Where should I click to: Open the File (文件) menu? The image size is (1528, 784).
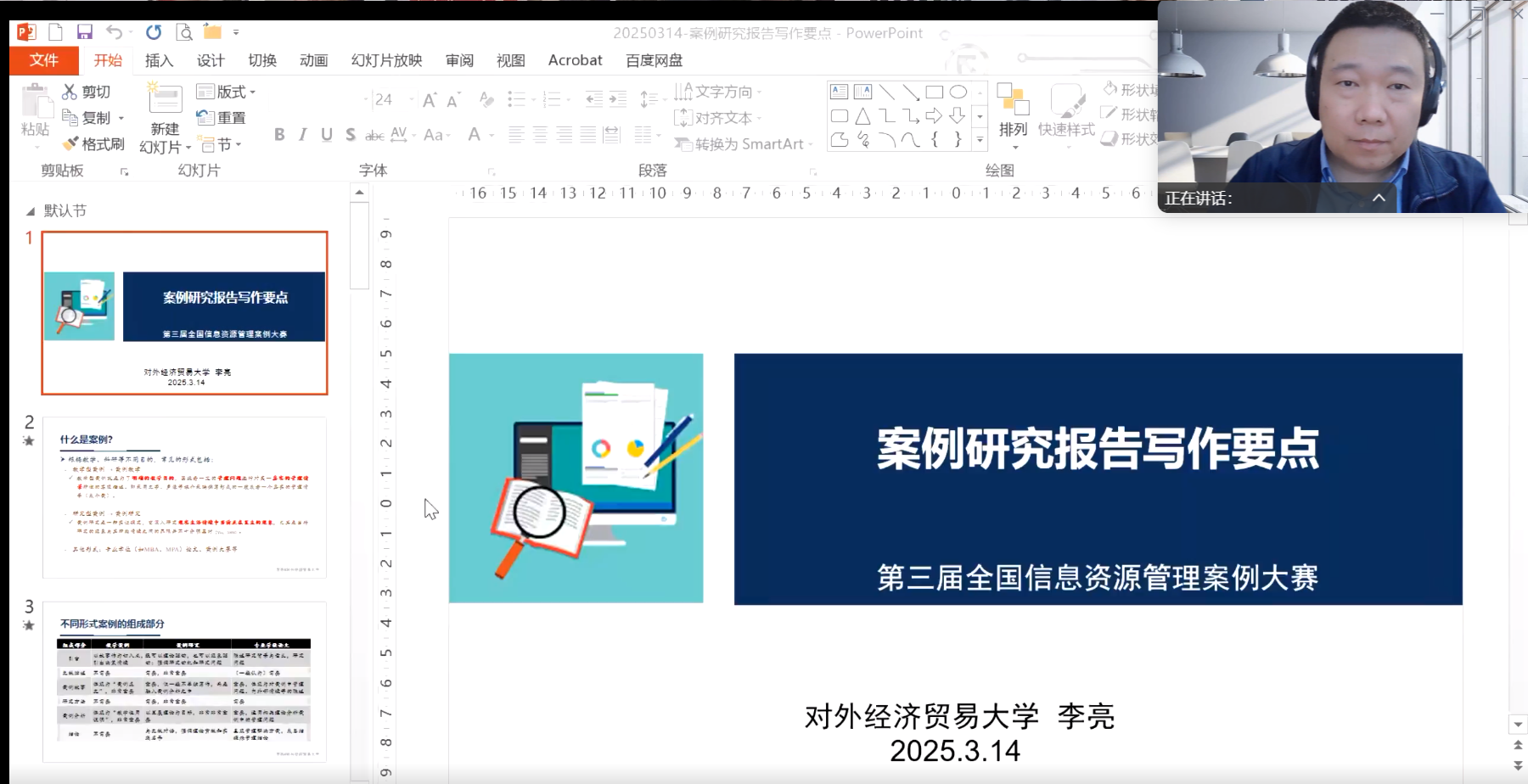[43, 60]
